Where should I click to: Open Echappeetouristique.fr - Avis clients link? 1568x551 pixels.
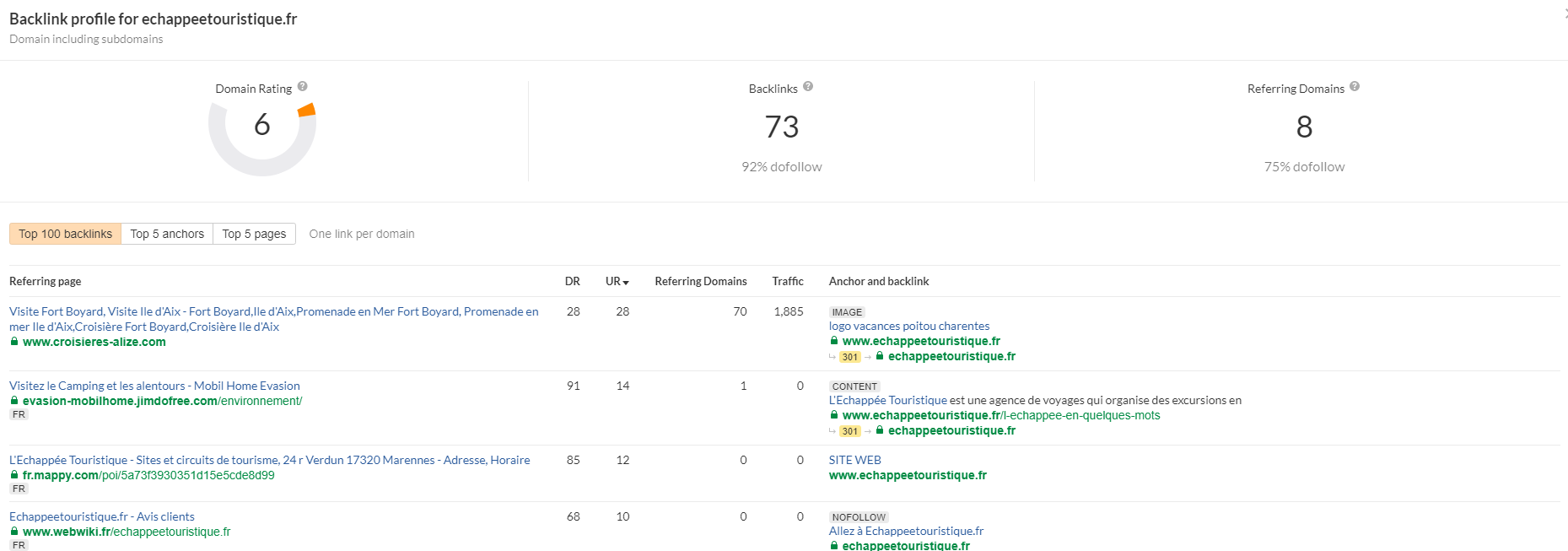102,516
